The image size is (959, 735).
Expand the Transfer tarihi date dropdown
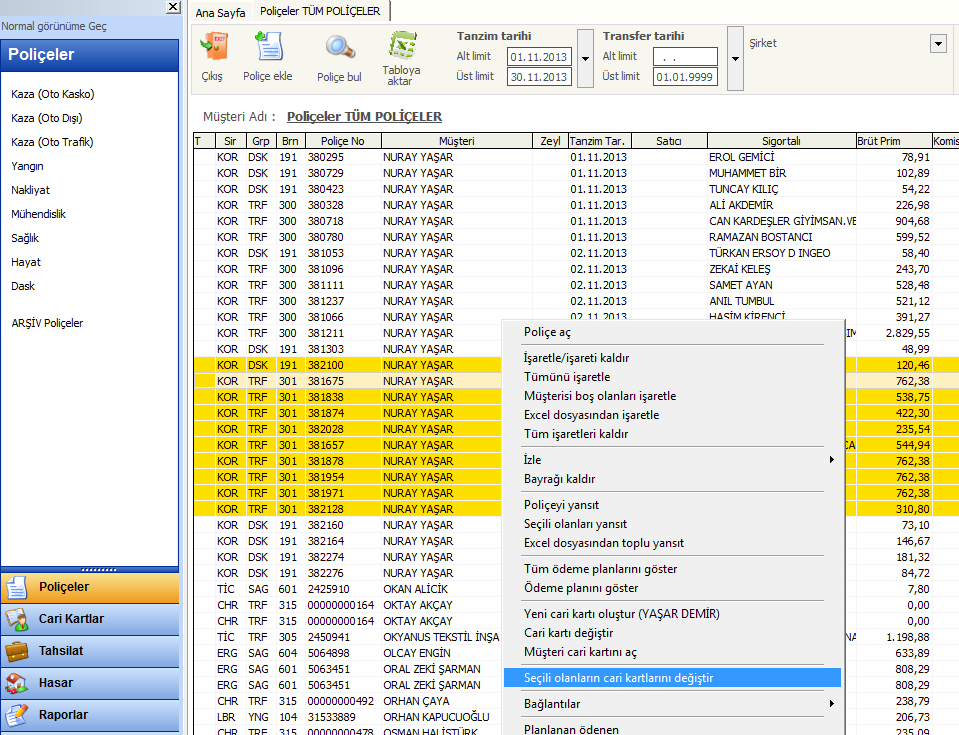pos(735,58)
